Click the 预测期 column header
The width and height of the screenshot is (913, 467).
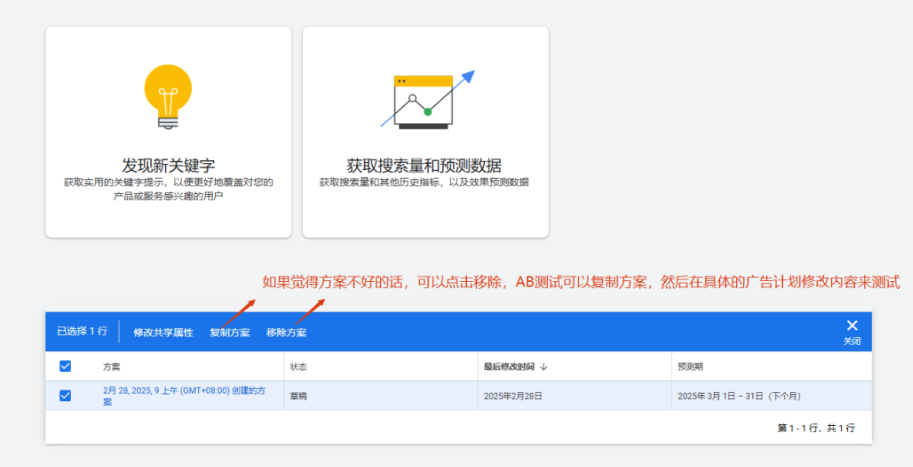click(x=690, y=367)
